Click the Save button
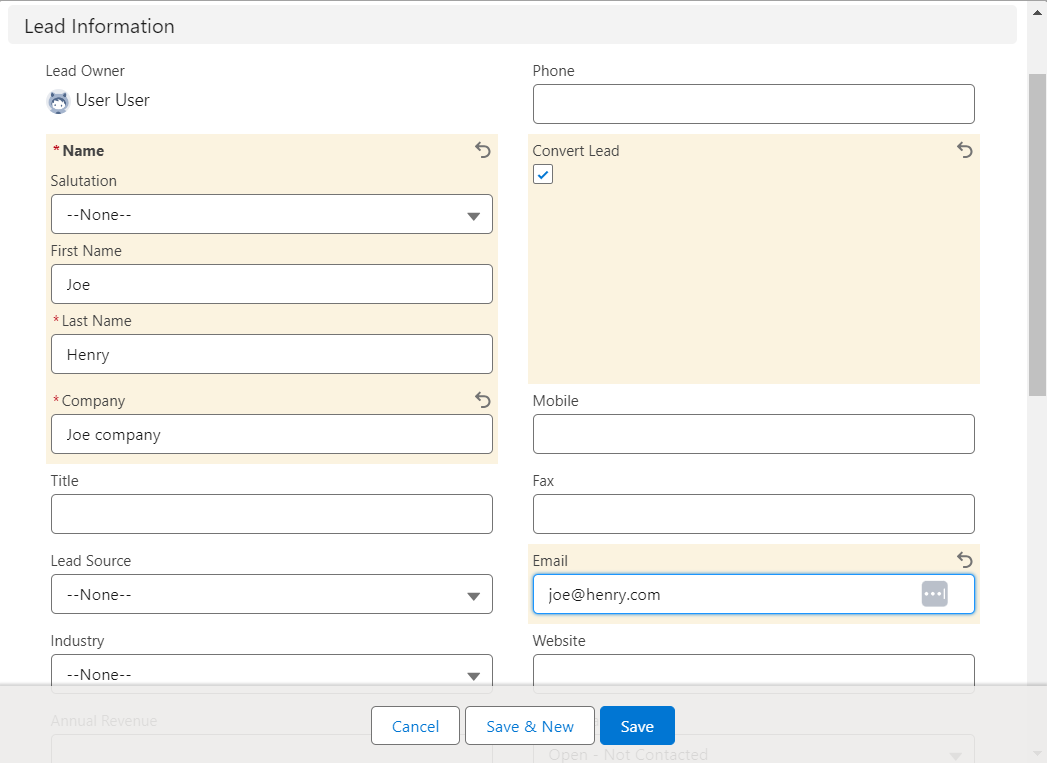 click(x=637, y=726)
